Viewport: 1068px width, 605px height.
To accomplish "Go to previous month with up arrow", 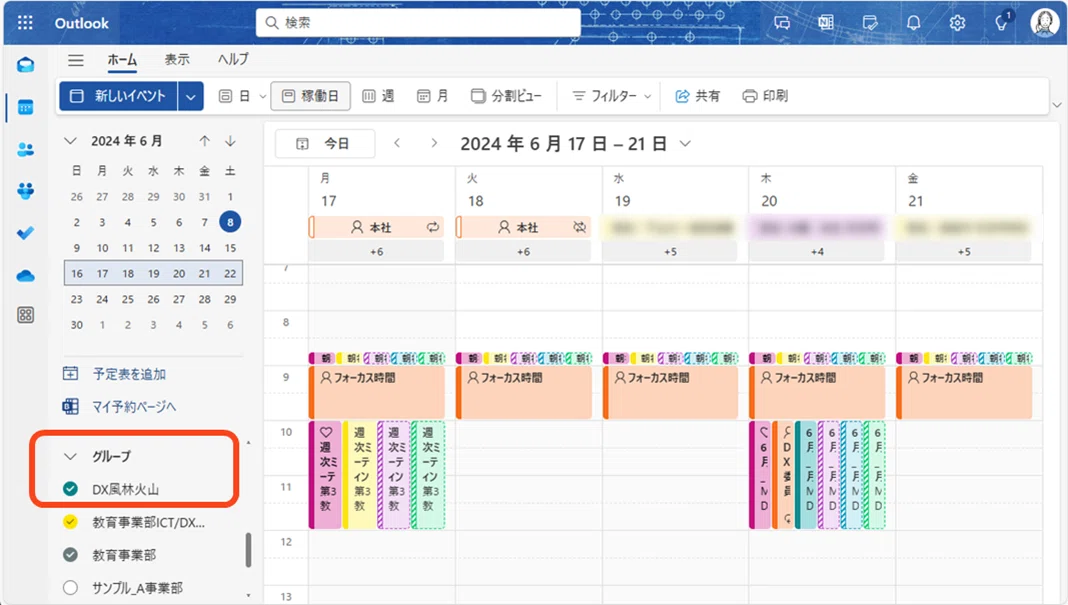I will tap(204, 141).
